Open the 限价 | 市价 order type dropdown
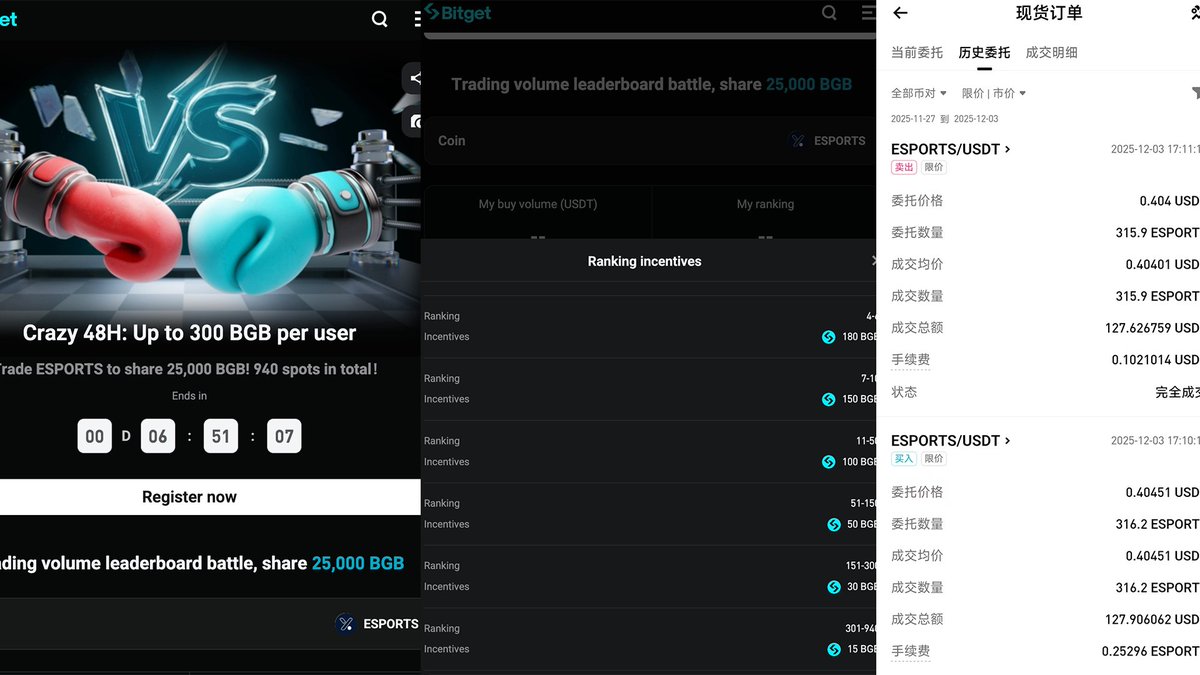Viewport: 1200px width, 675px height. pos(994,93)
